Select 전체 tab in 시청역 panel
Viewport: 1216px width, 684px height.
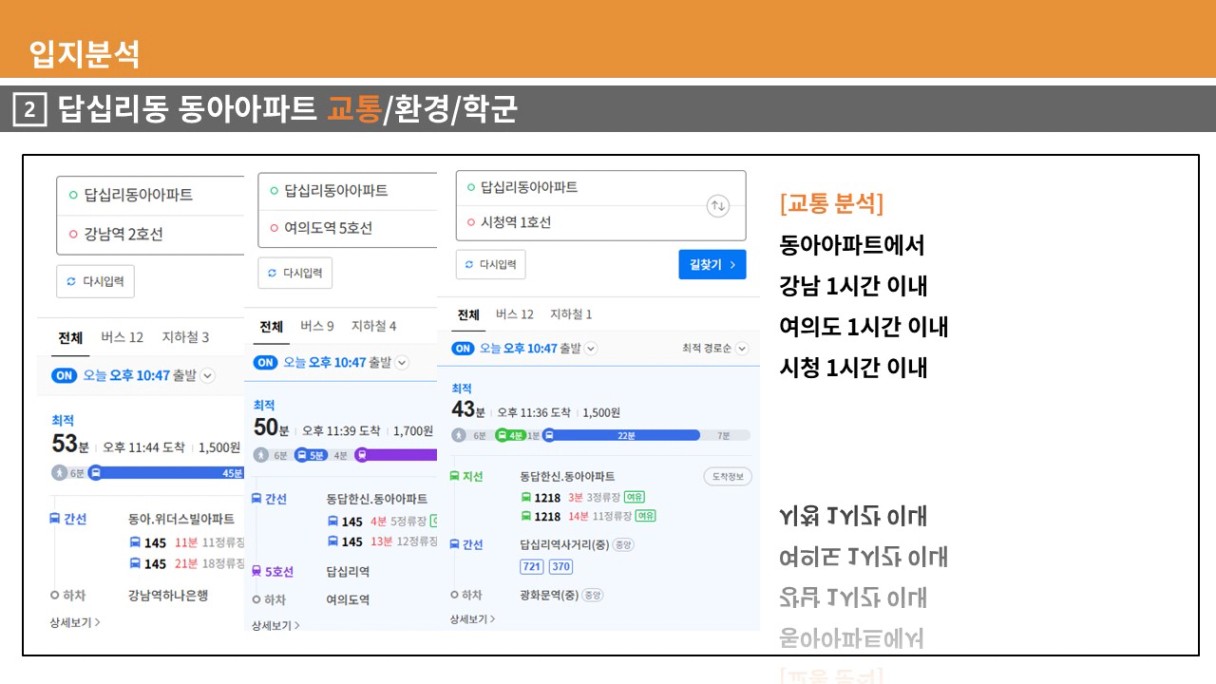pos(469,314)
